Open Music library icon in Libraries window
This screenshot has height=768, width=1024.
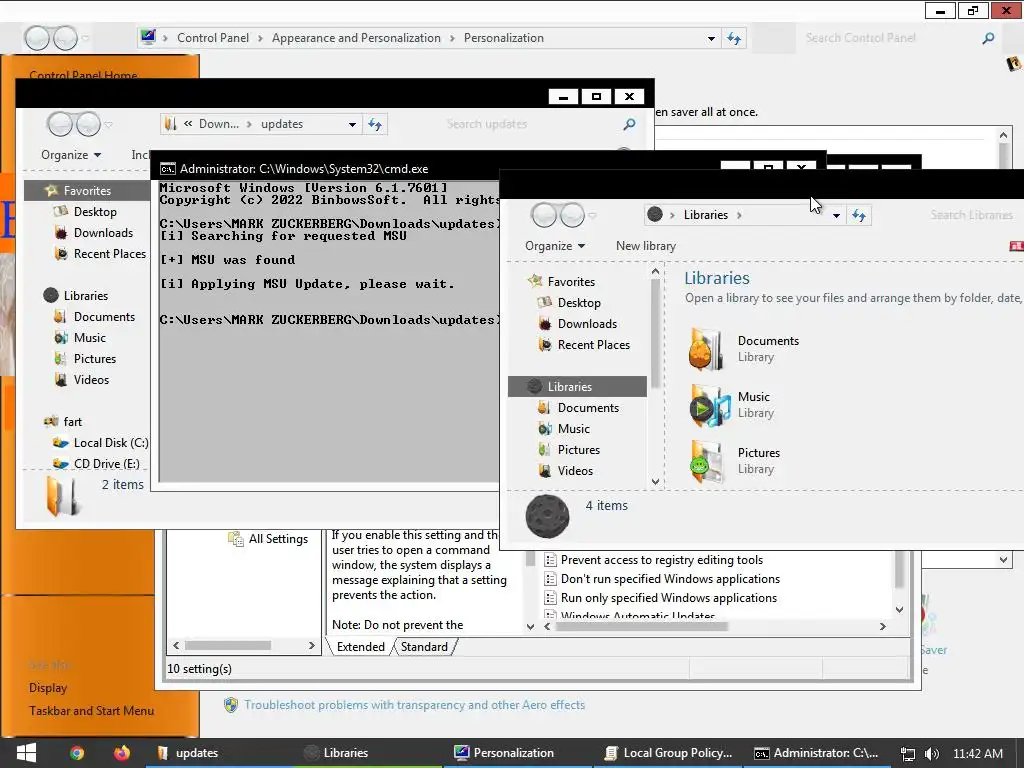[709, 406]
